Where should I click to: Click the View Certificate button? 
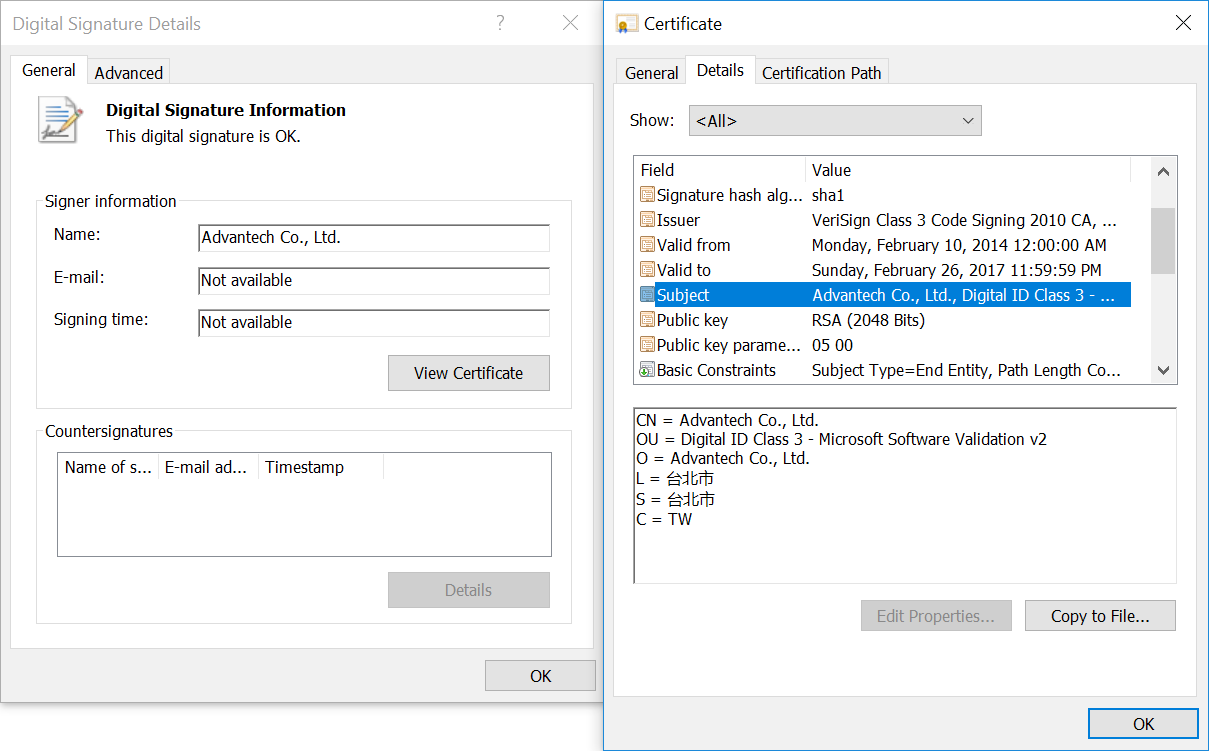tap(469, 373)
